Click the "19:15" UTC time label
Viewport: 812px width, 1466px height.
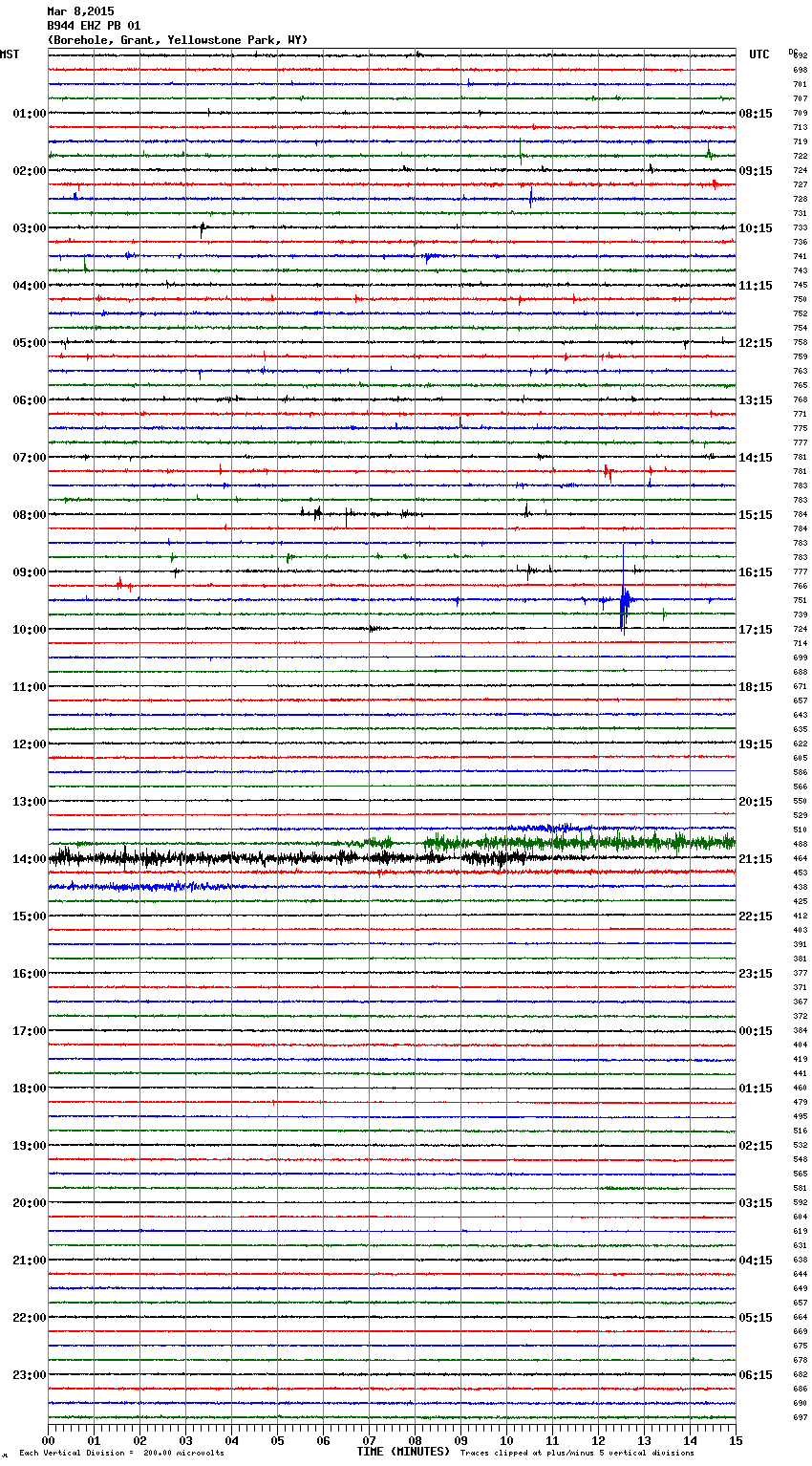(756, 744)
